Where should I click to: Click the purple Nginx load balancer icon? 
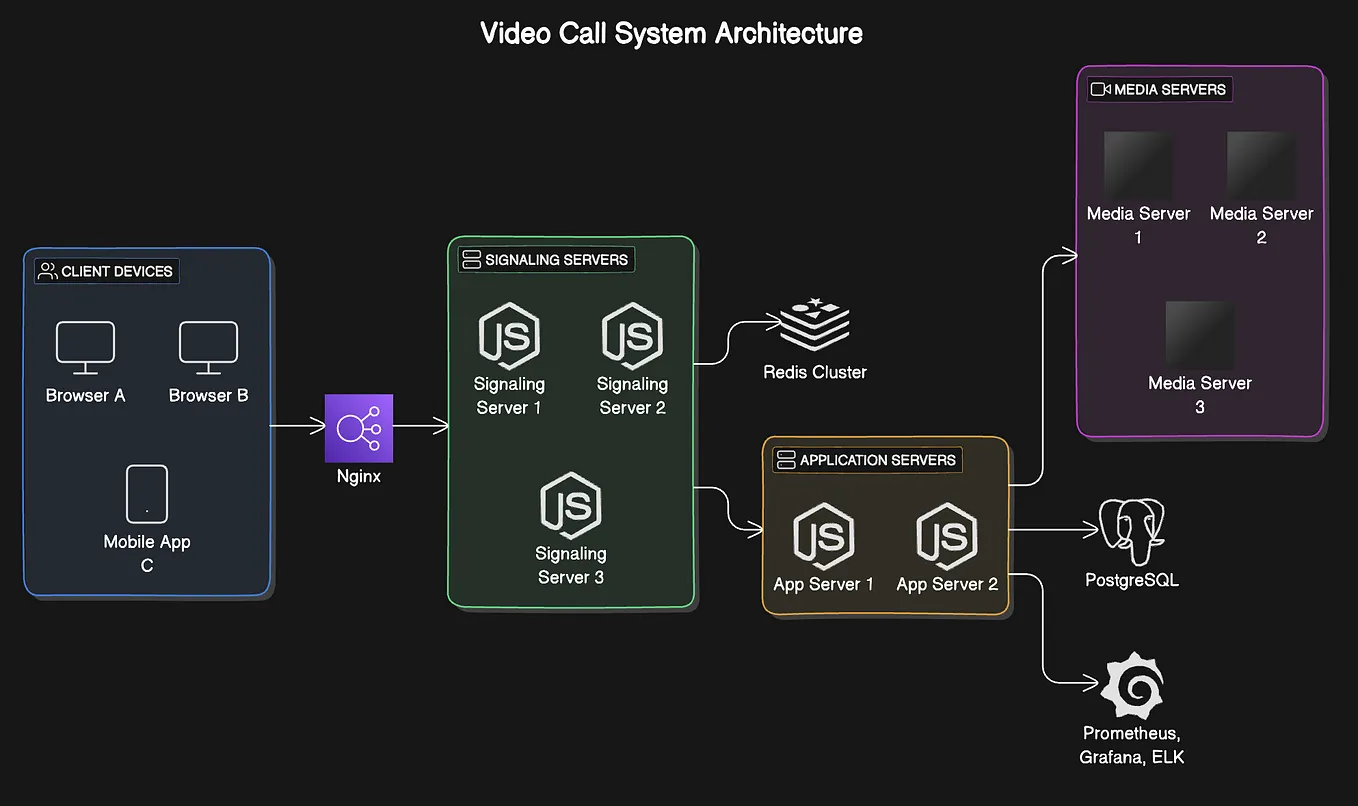(x=359, y=428)
